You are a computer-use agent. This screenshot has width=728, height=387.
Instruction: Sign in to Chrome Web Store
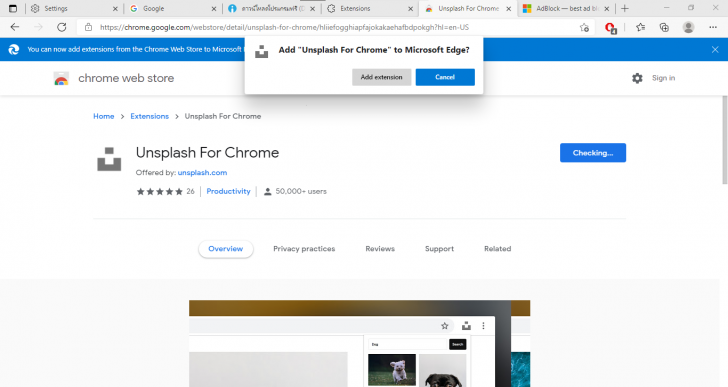point(663,78)
